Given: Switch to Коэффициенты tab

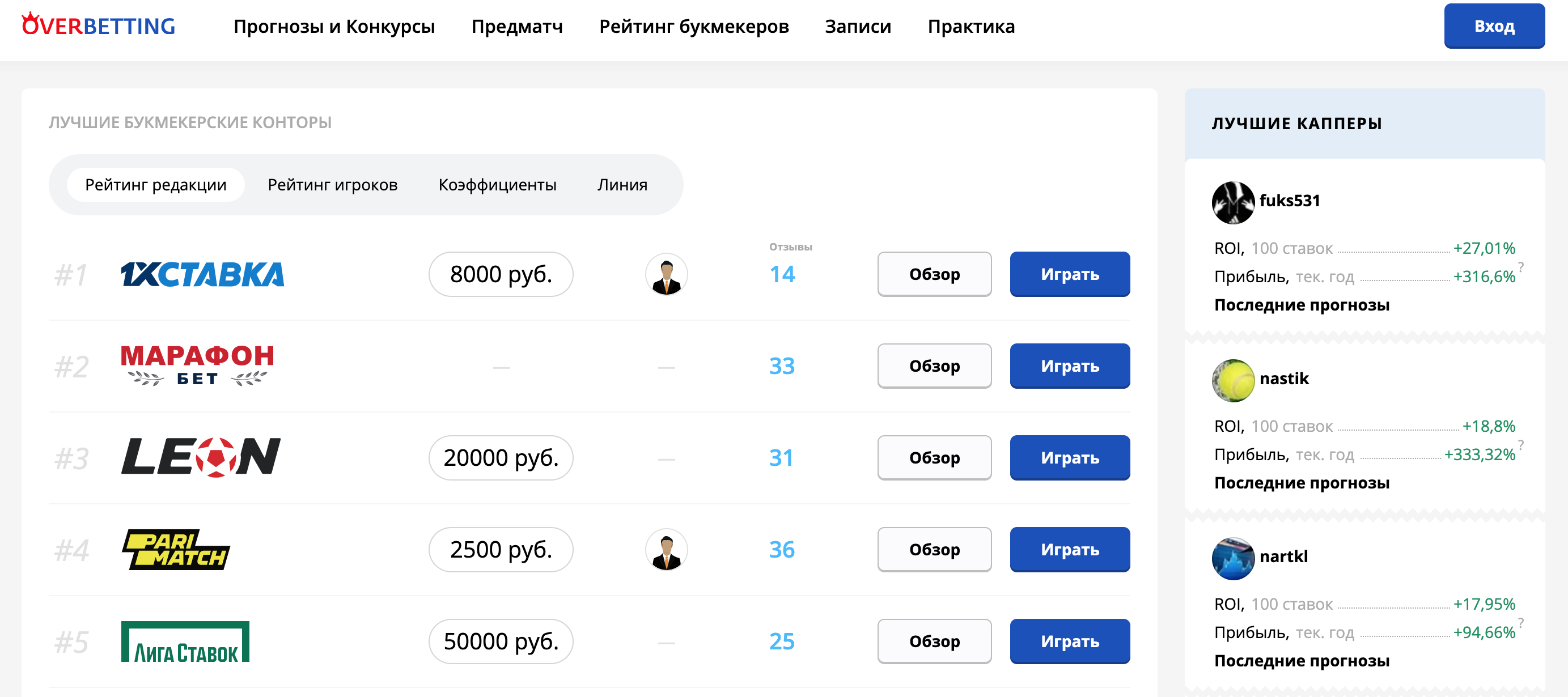Looking at the screenshot, I should tap(497, 184).
